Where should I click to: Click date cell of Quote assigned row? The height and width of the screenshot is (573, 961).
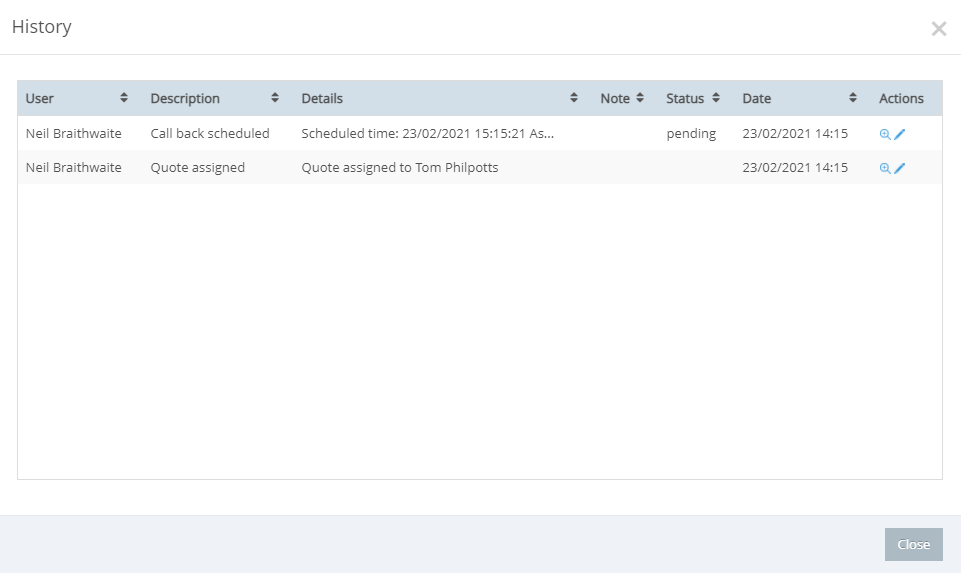click(x=795, y=167)
